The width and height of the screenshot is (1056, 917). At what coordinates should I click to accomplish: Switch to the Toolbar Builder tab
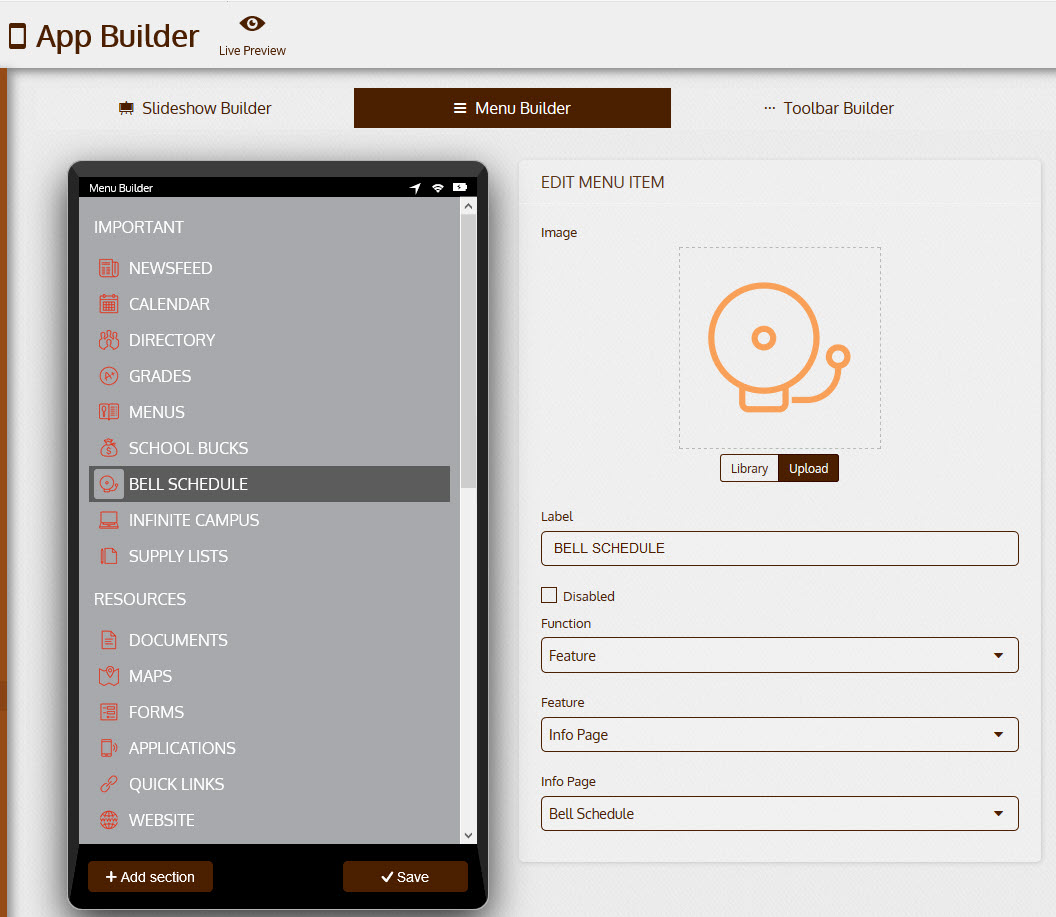pyautogui.click(x=829, y=108)
